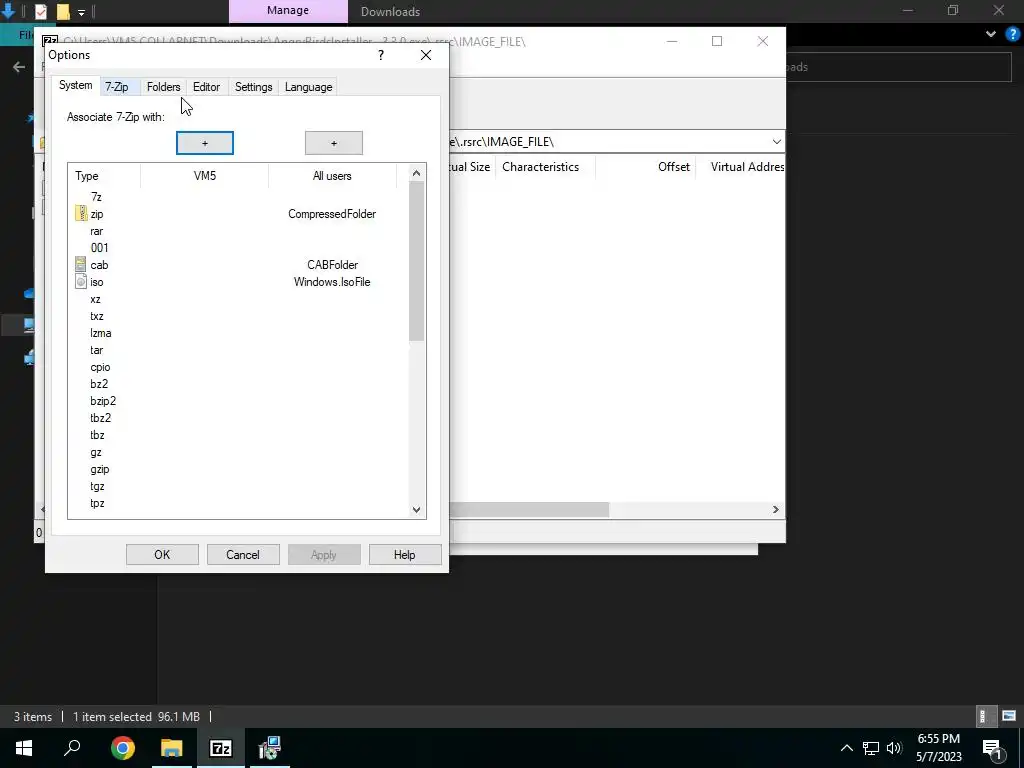Confirm with the OK button
The width and height of the screenshot is (1024, 768).
coord(162,554)
